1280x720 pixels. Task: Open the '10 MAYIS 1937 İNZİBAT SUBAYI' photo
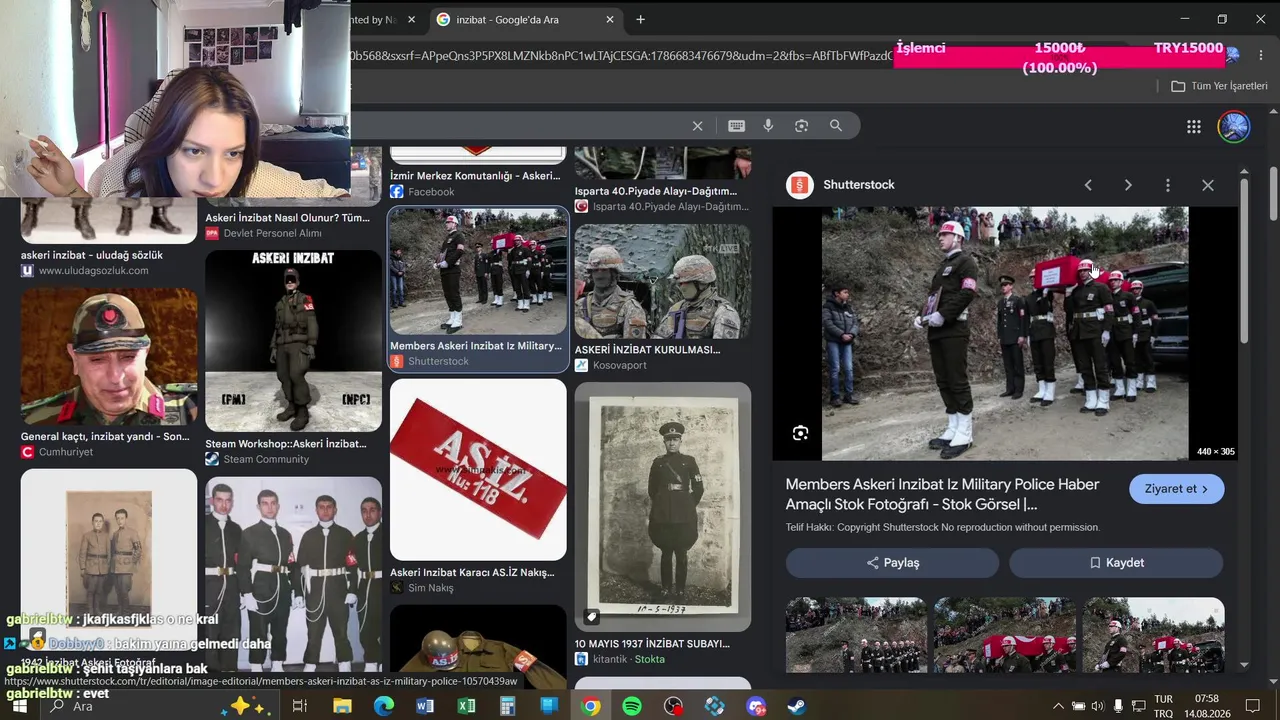pos(662,507)
